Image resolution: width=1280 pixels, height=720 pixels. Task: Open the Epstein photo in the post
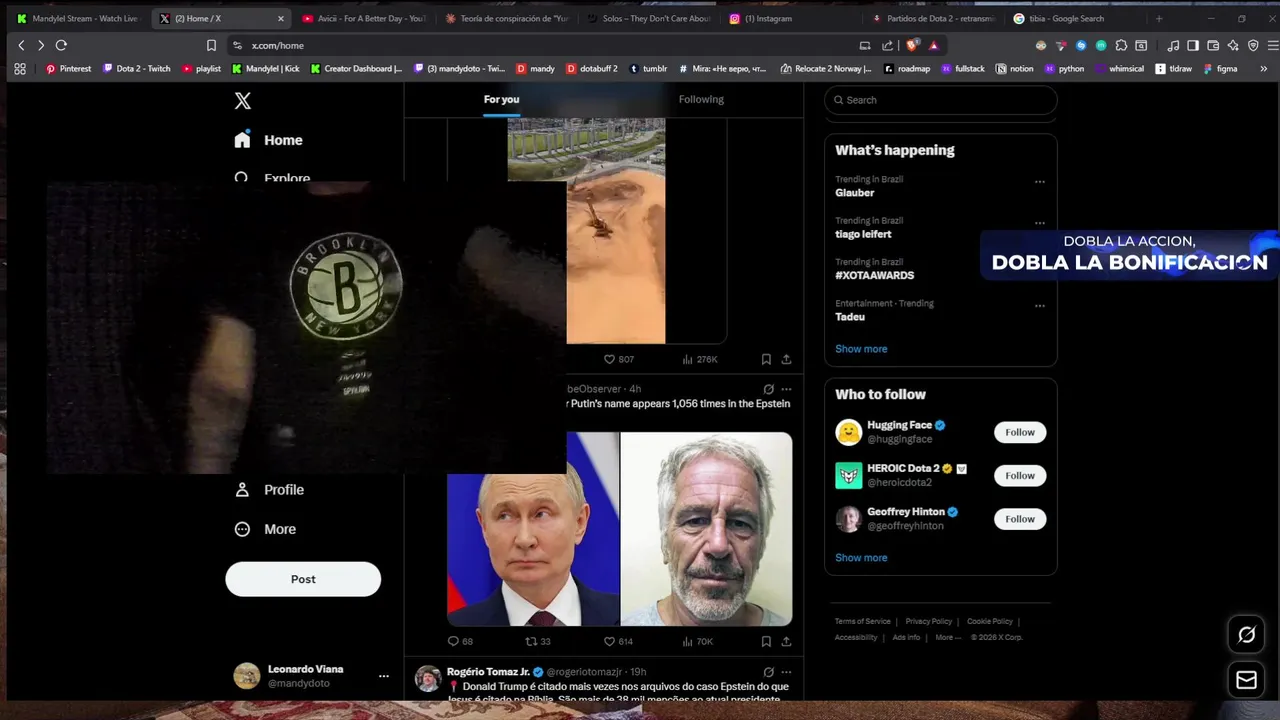(x=707, y=529)
